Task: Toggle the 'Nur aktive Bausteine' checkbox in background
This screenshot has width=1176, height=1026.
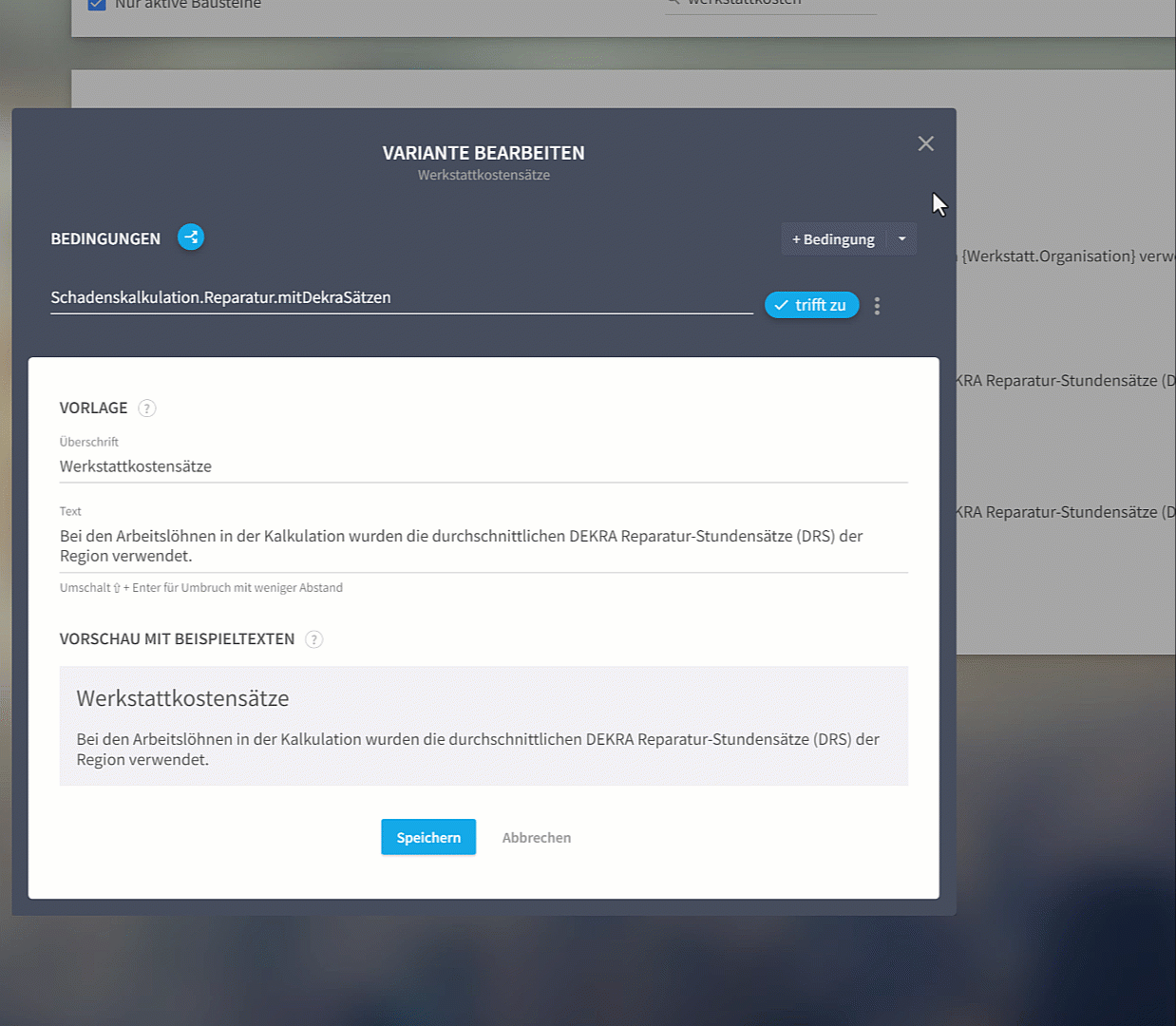Action: (x=97, y=4)
